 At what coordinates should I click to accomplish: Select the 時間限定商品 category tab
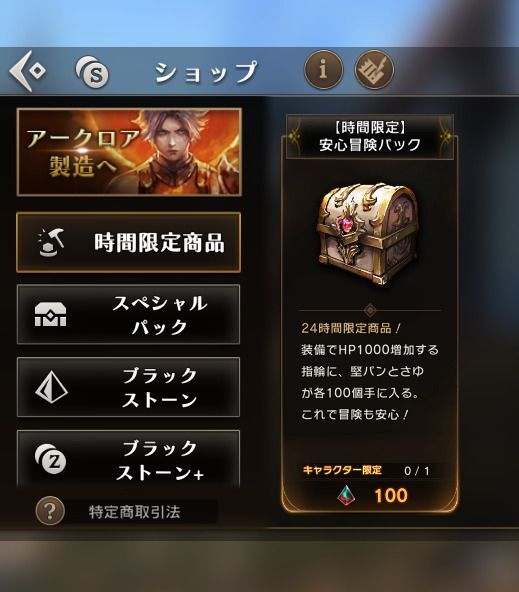coord(128,242)
